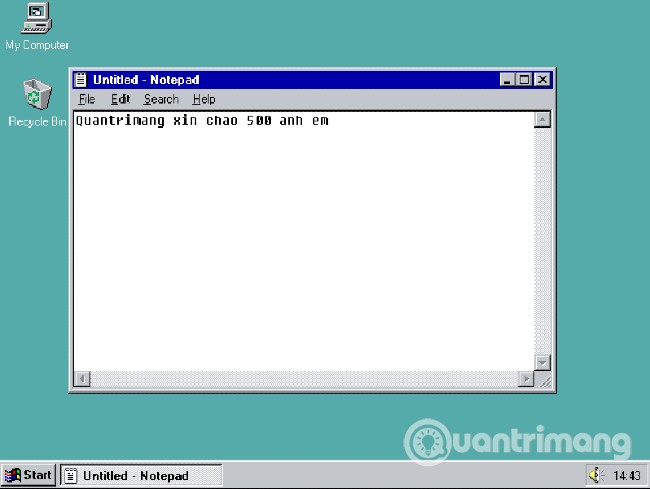The height and width of the screenshot is (489, 650).
Task: Open the Help menu in Notepad
Action: click(204, 99)
